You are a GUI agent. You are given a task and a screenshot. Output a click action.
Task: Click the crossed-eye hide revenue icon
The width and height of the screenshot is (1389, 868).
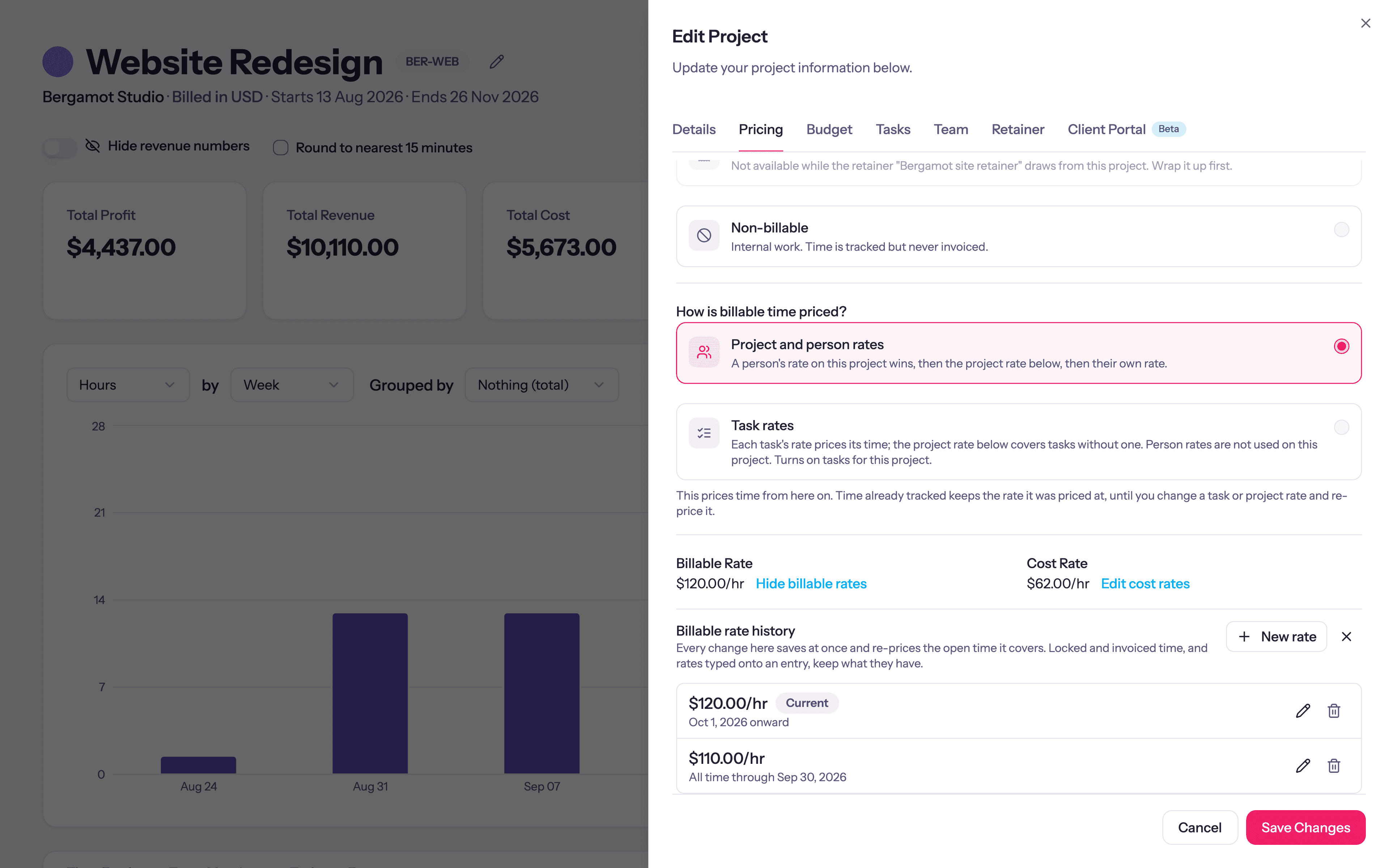[x=92, y=146]
